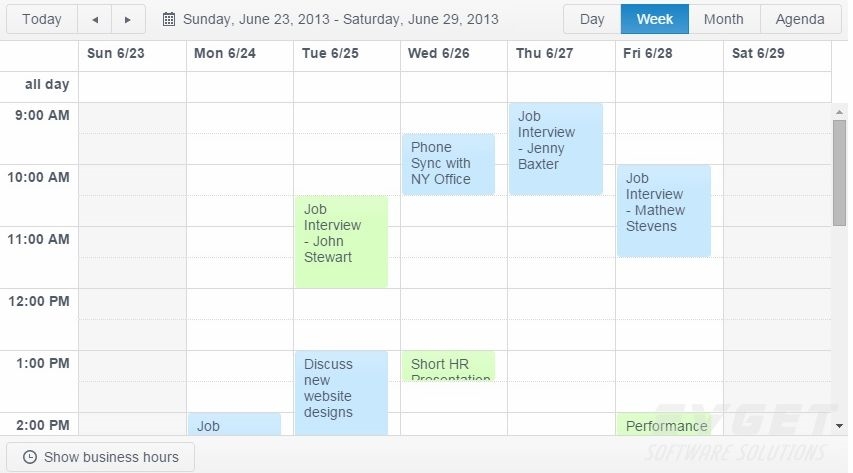Viewport: 853px width, 473px height.
Task: Open the Agenda view
Action: pyautogui.click(x=800, y=20)
